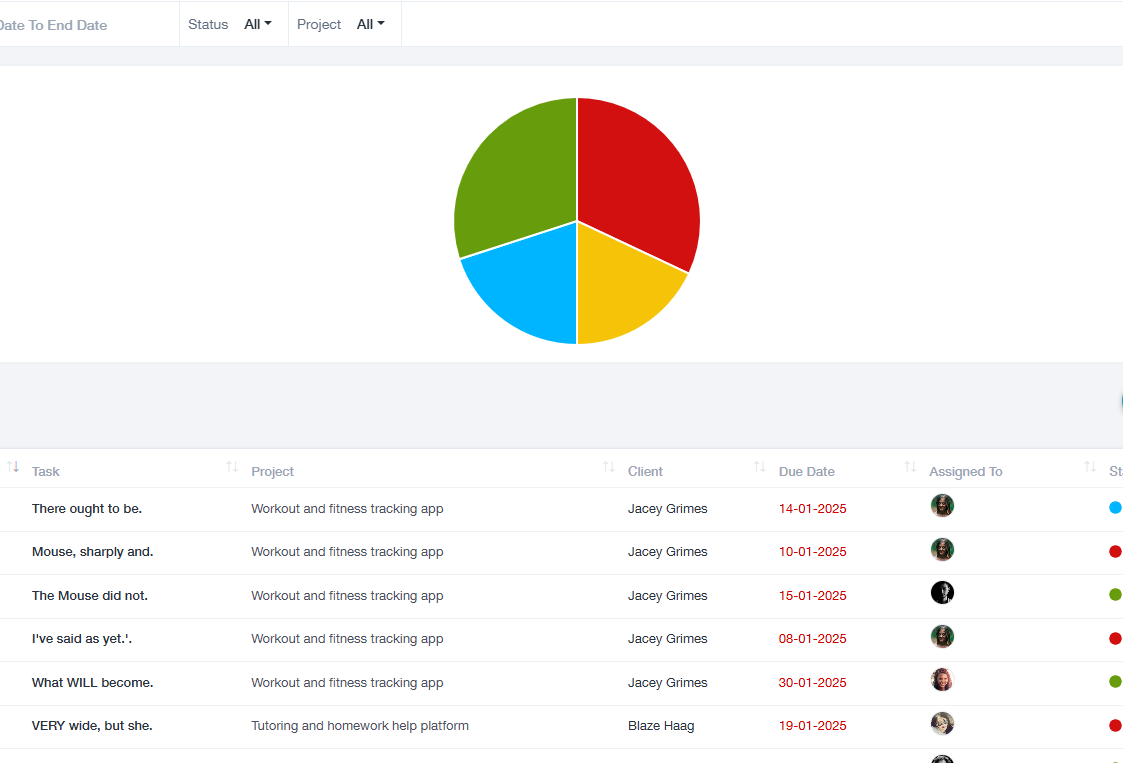Sort table by the Project column arrows

608,468
